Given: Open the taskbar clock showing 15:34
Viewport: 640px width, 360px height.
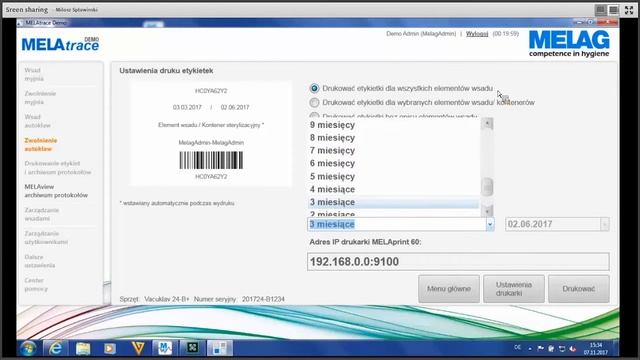Looking at the screenshot, I should pyautogui.click(x=596, y=348).
